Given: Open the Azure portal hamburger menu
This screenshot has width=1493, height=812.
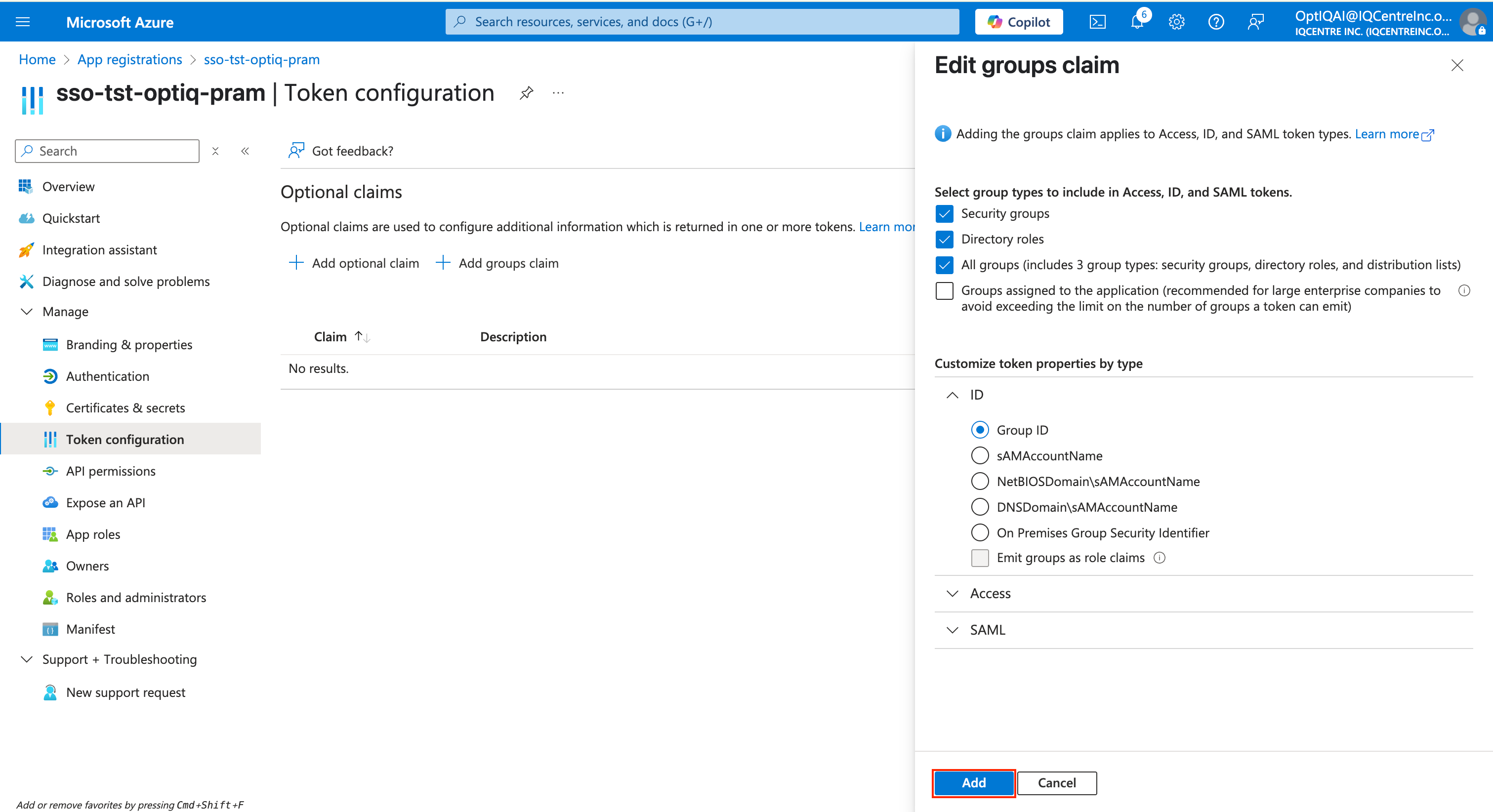Looking at the screenshot, I should click(23, 22).
